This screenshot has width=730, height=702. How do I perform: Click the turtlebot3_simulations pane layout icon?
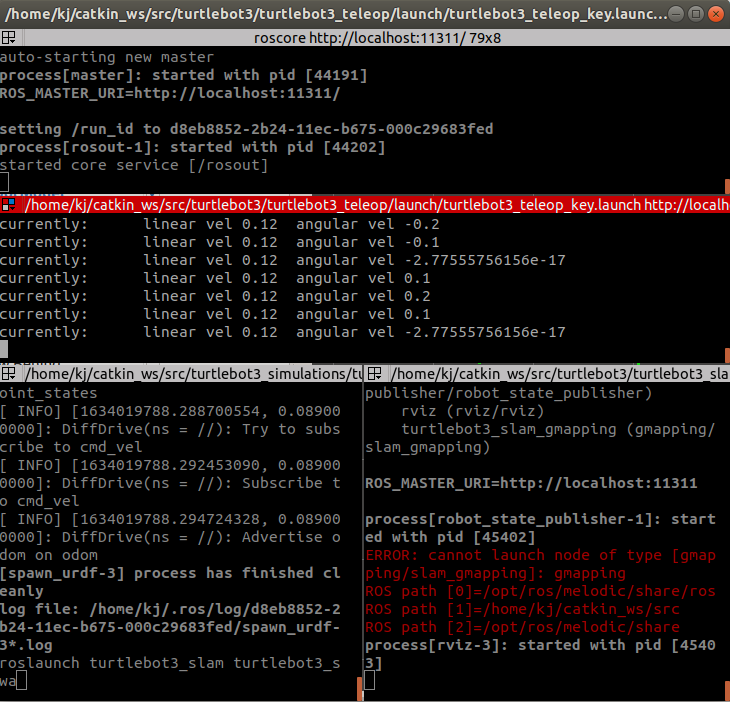pyautogui.click(x=8, y=373)
